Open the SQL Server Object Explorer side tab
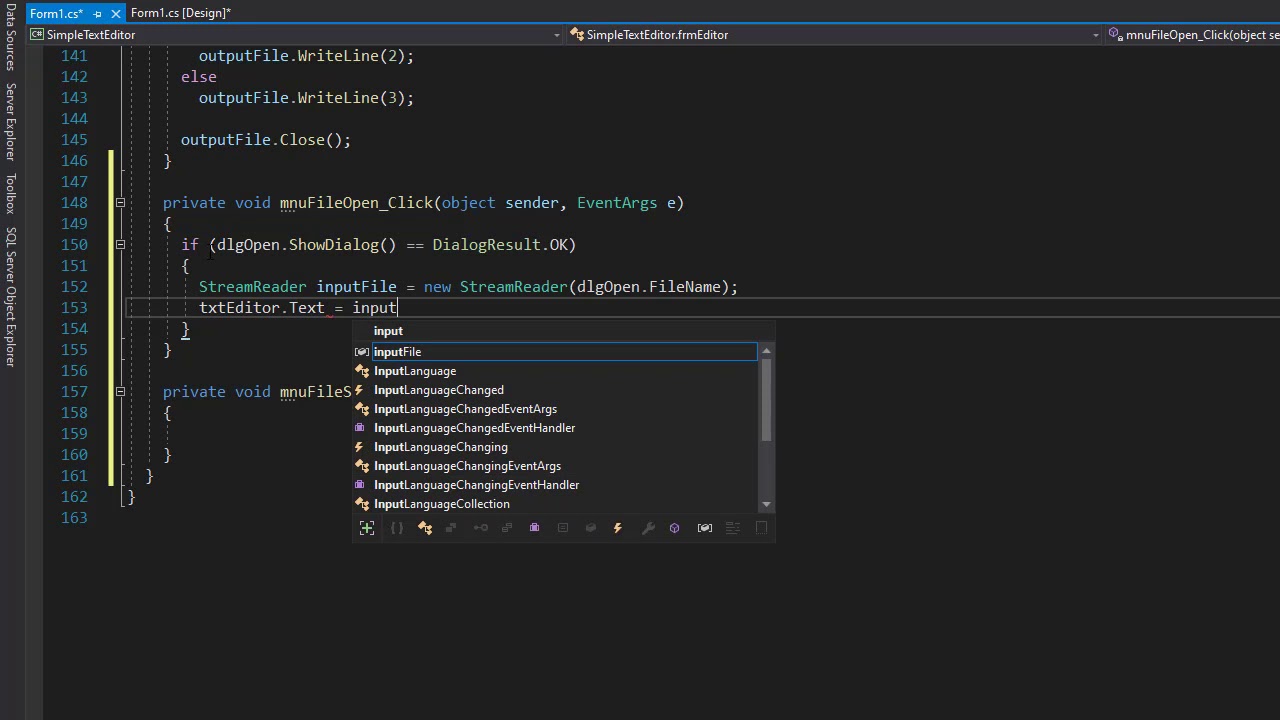1280x720 pixels. [x=11, y=297]
